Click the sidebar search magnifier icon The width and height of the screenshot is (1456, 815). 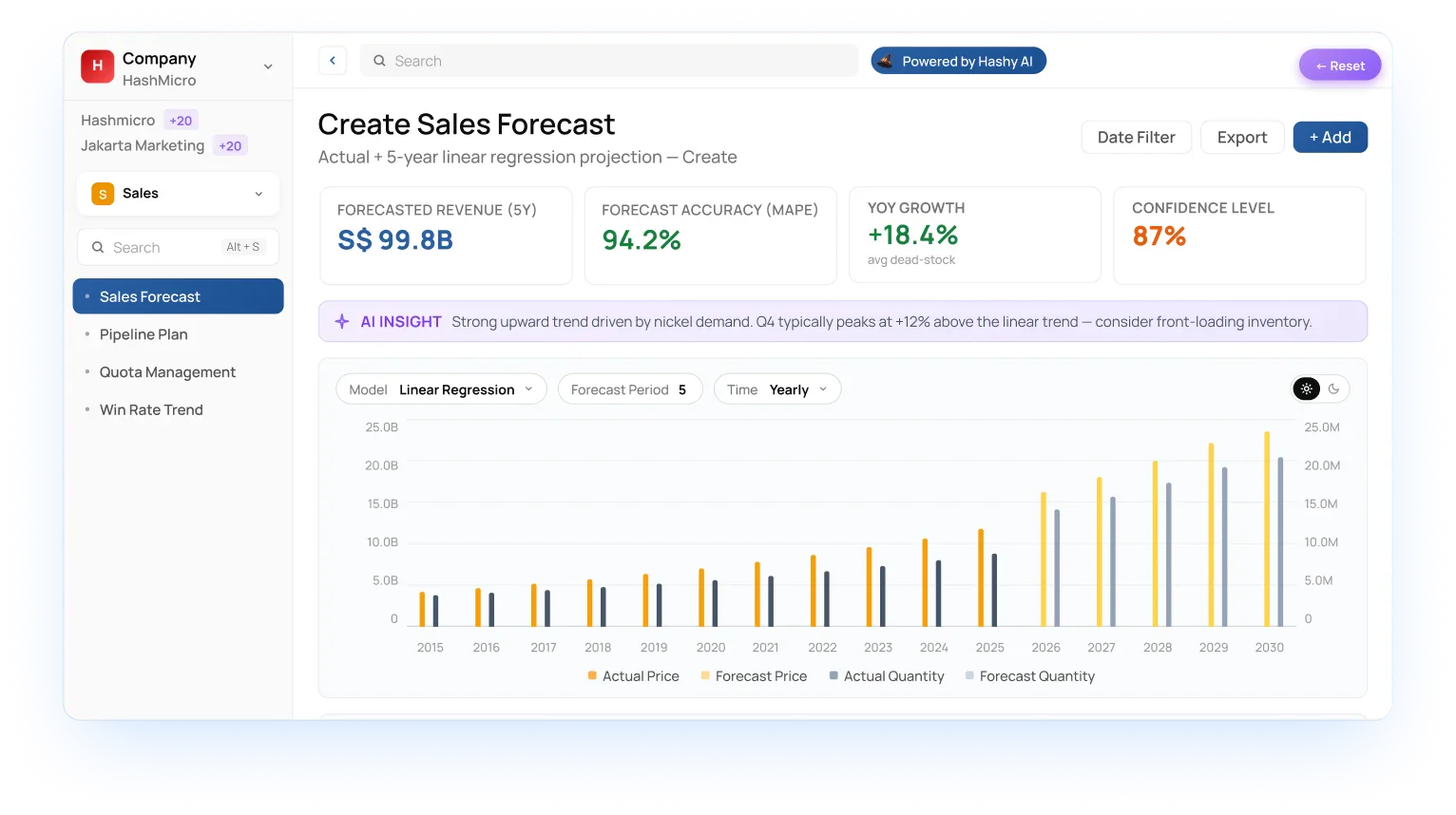click(x=98, y=247)
